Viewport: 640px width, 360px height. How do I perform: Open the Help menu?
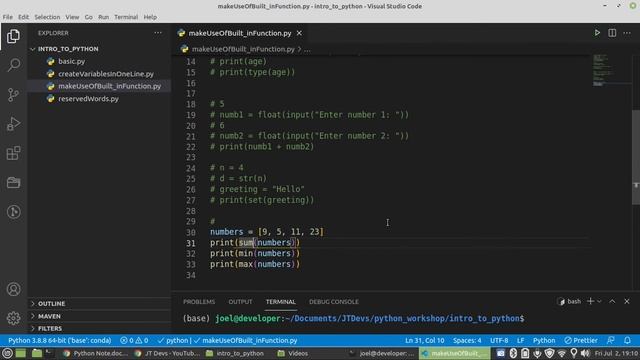[x=150, y=17]
